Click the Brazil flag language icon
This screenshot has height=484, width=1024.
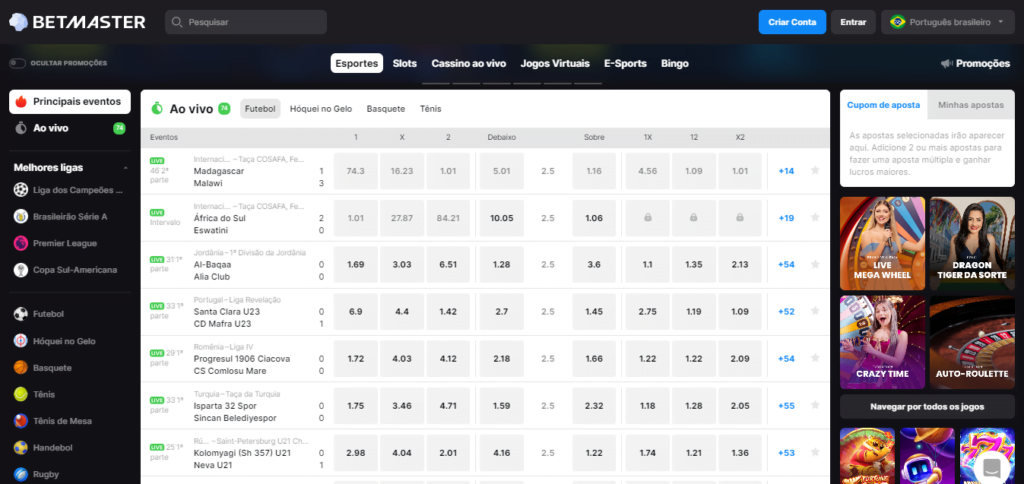tap(898, 22)
